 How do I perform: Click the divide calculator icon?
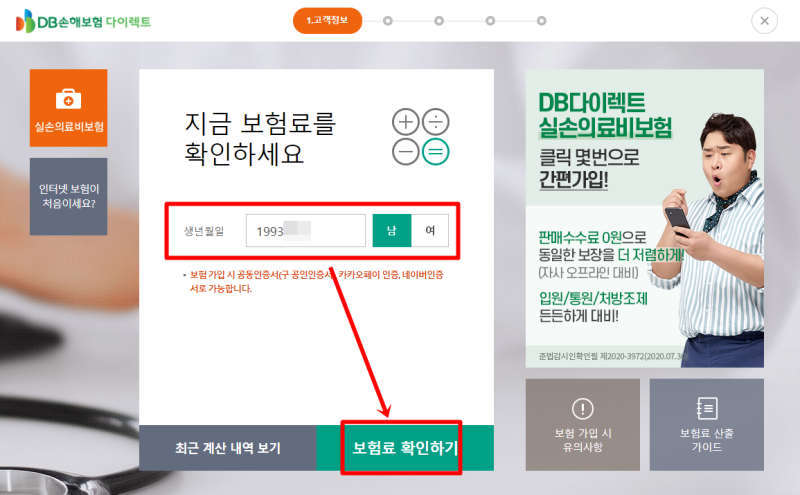click(436, 122)
